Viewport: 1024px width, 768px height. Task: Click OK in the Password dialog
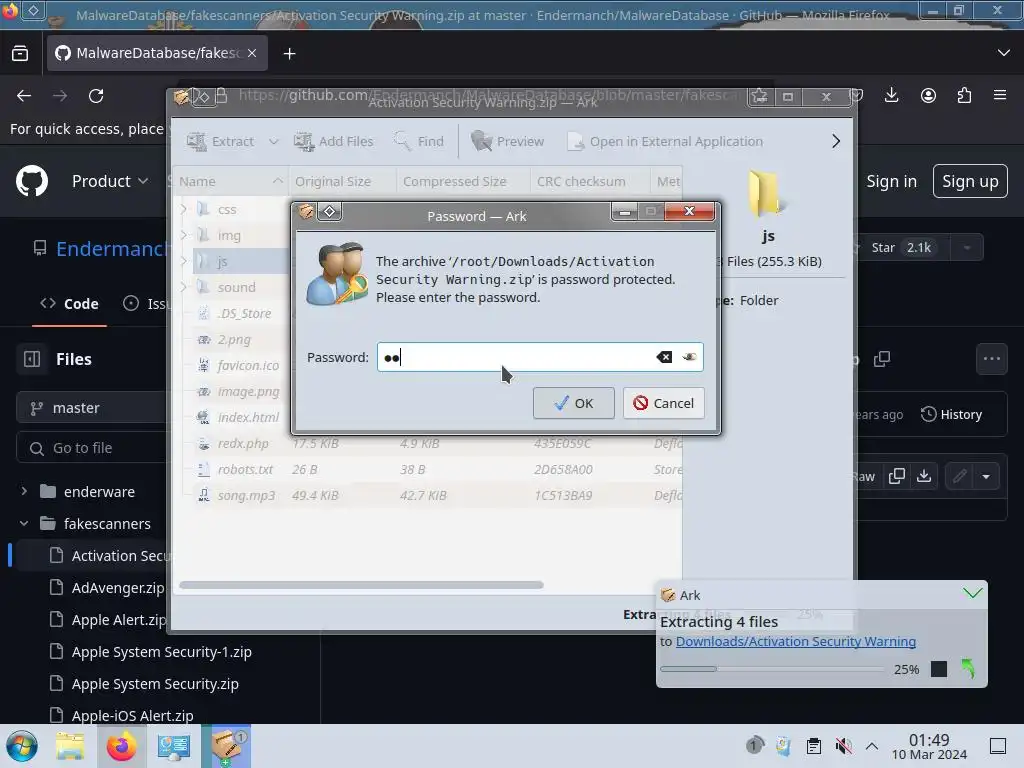(573, 403)
